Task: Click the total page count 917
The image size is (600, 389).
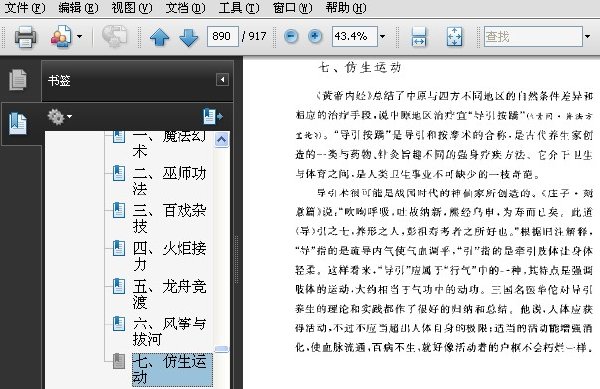Action: pyautogui.click(x=257, y=36)
